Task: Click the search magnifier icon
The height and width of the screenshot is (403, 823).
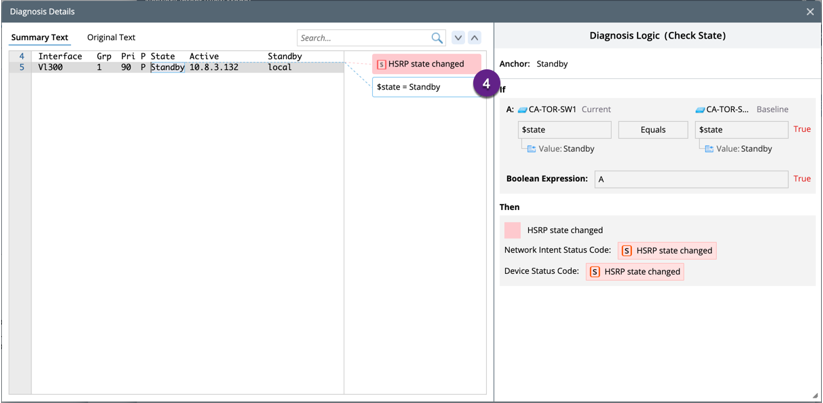Action: (x=437, y=38)
